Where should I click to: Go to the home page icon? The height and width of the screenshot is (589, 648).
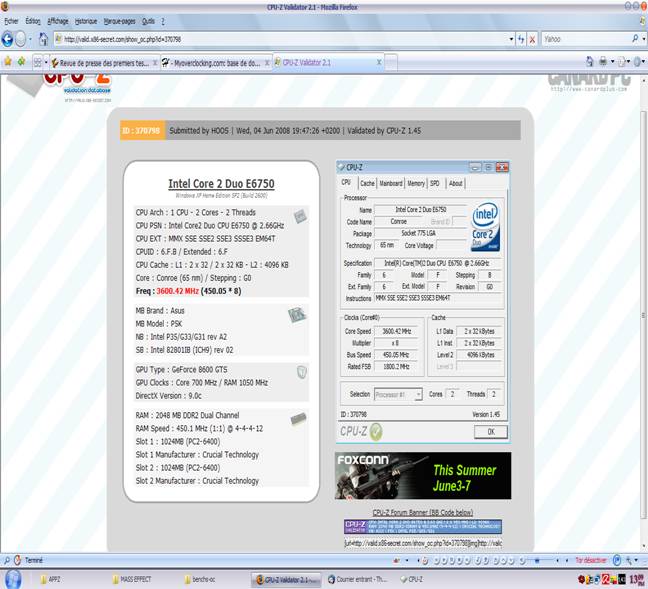[x=43, y=39]
